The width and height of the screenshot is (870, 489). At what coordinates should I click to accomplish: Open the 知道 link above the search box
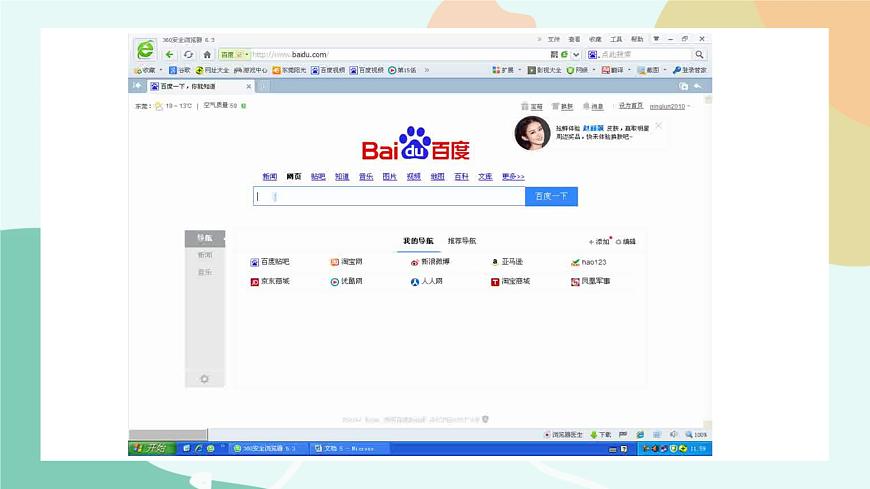click(342, 177)
